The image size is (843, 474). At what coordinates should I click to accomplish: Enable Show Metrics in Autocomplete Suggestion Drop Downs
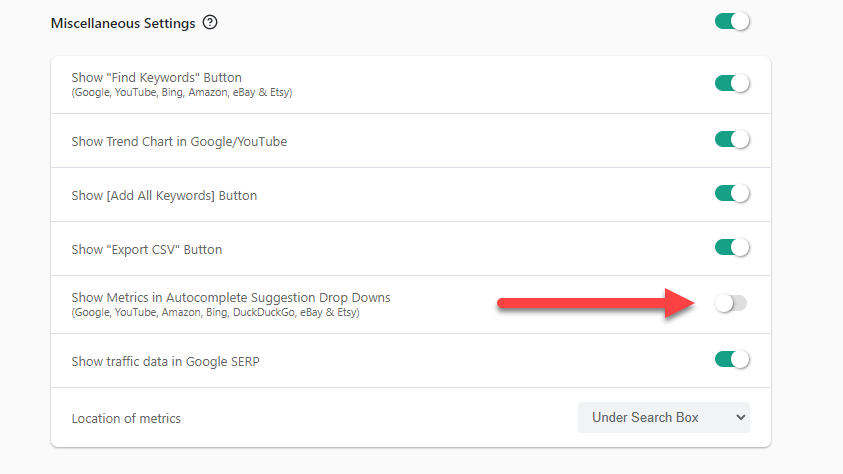click(x=731, y=303)
